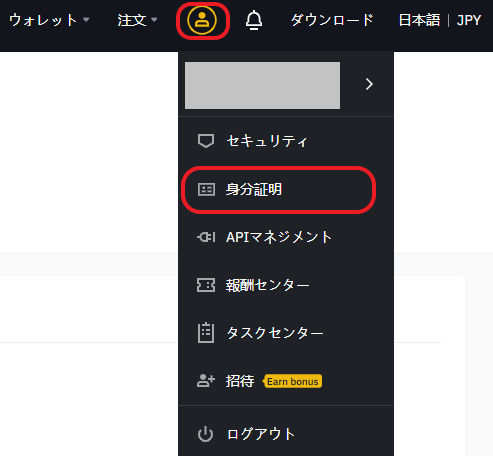Click the masked account info block
The image size is (493, 456).
pos(262,85)
